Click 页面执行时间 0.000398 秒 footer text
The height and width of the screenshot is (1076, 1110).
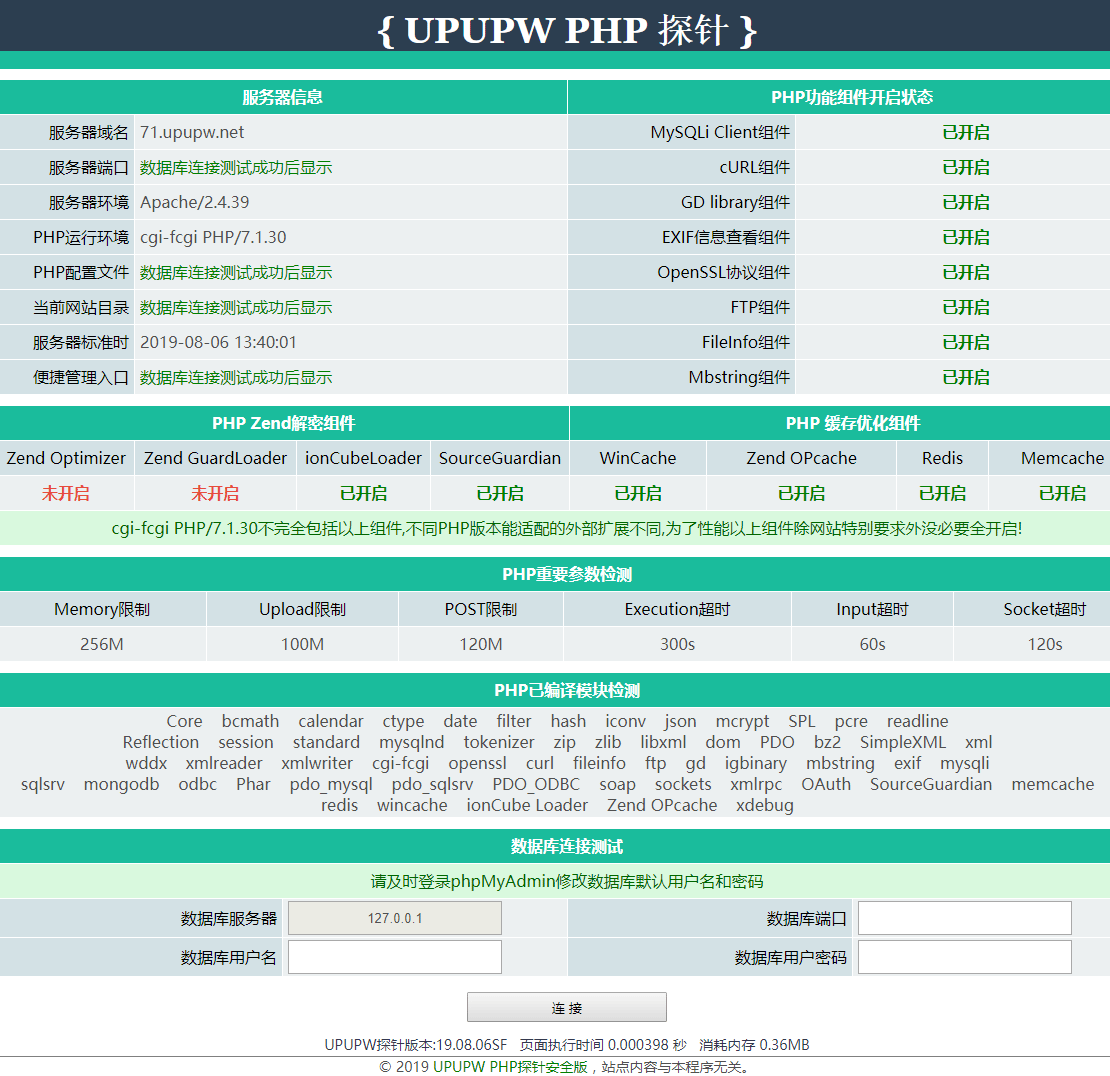(603, 1045)
